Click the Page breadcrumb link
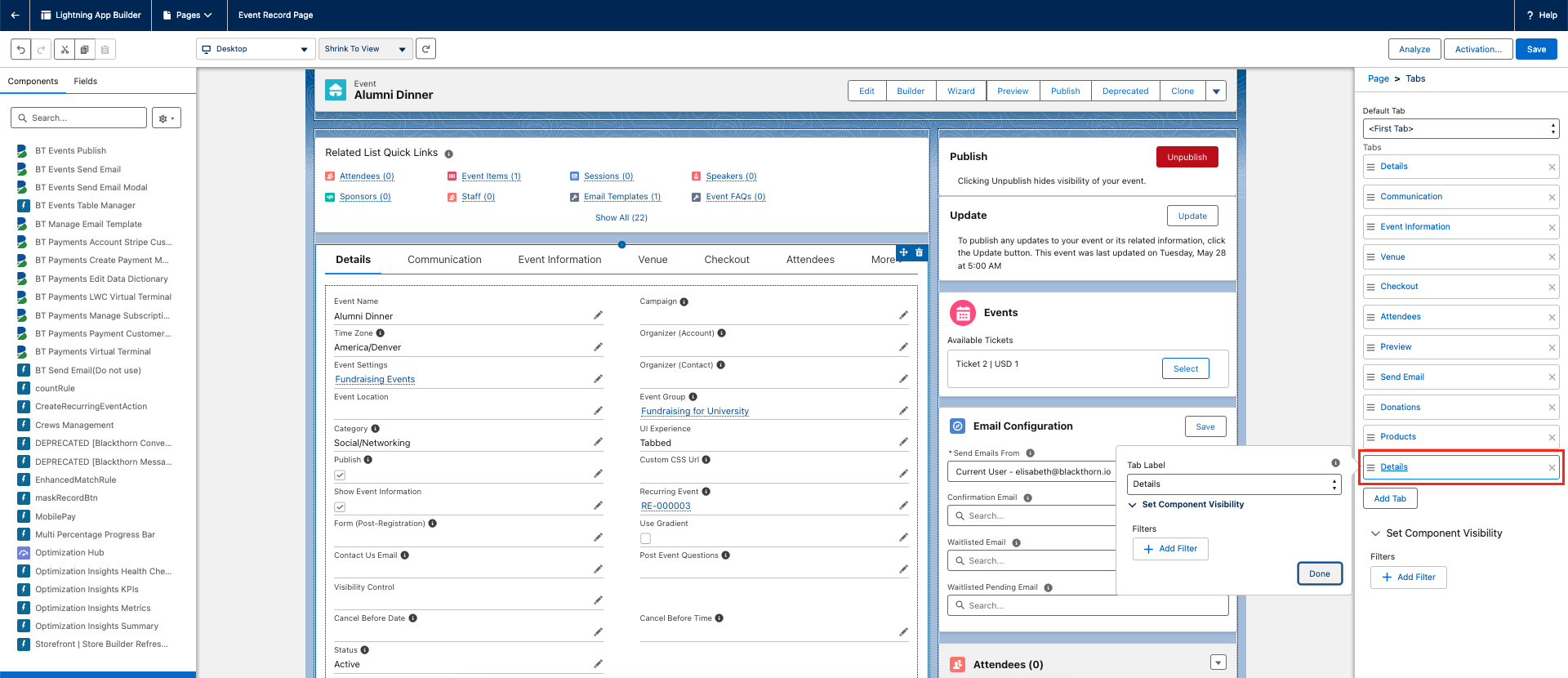Screen dimensions: 1568x678 [1379, 79]
